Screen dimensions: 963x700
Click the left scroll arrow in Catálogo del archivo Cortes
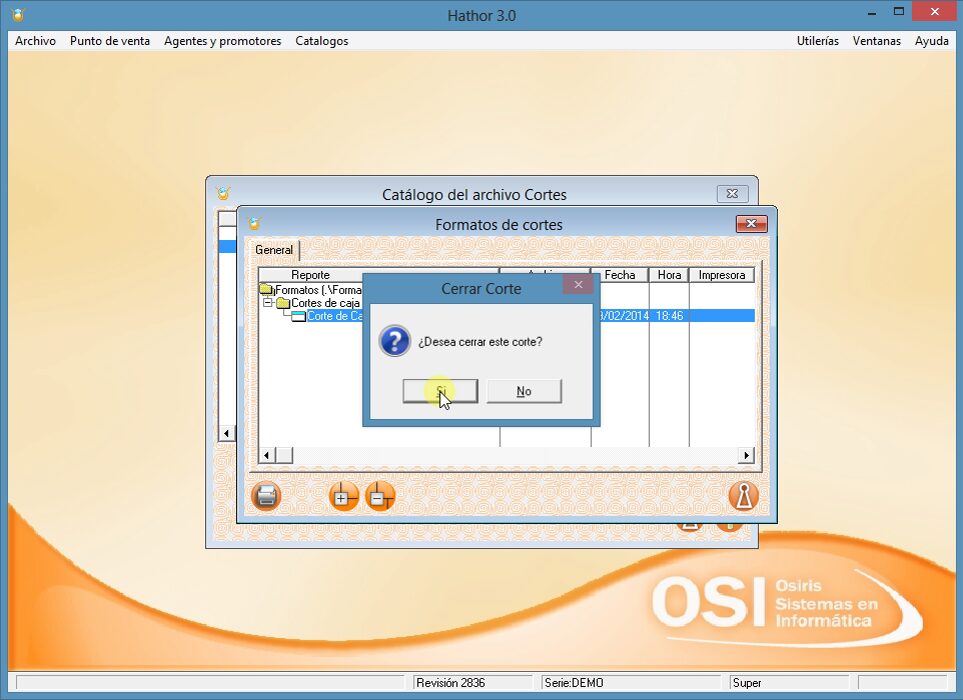tap(227, 433)
